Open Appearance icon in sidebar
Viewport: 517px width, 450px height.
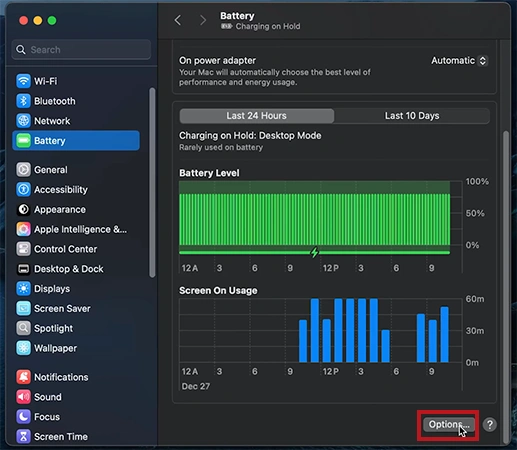23,209
